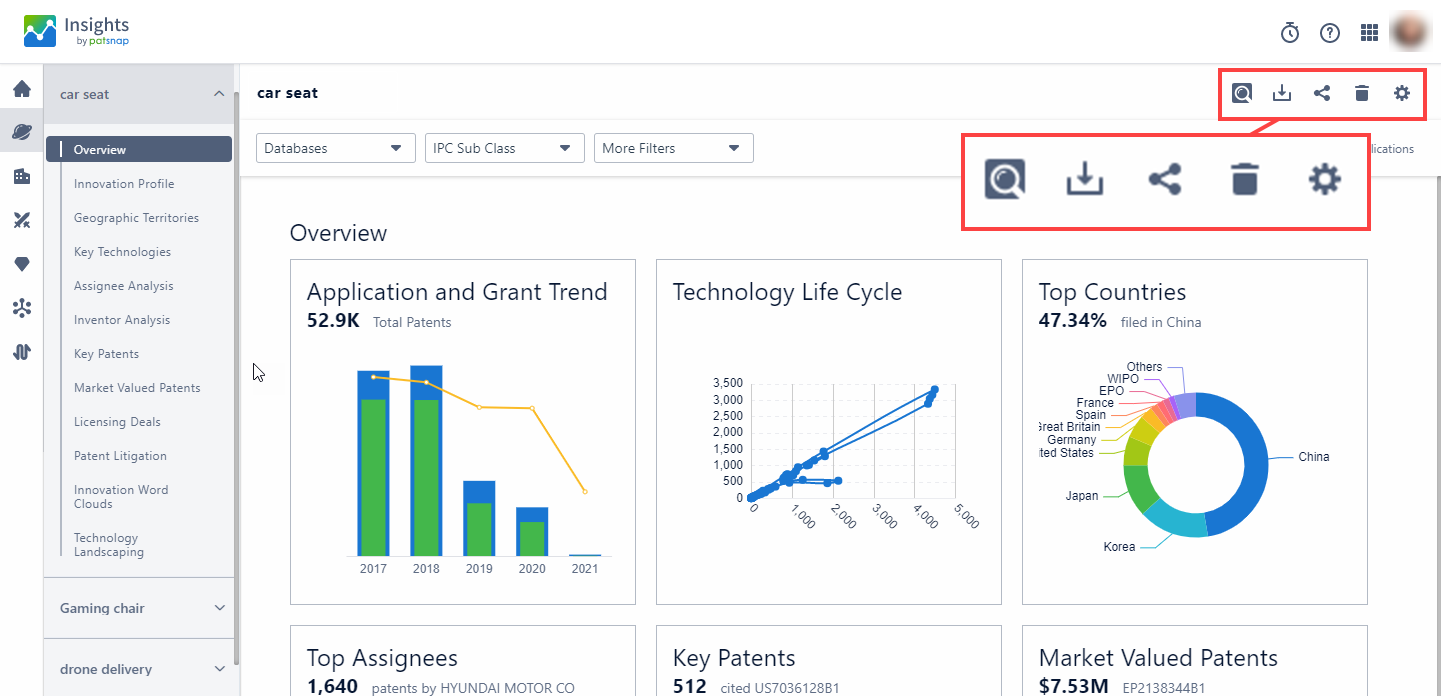Viewport: 1441px width, 696px height.
Task: Open the Application and Grant Trend card
Action: pos(457,292)
